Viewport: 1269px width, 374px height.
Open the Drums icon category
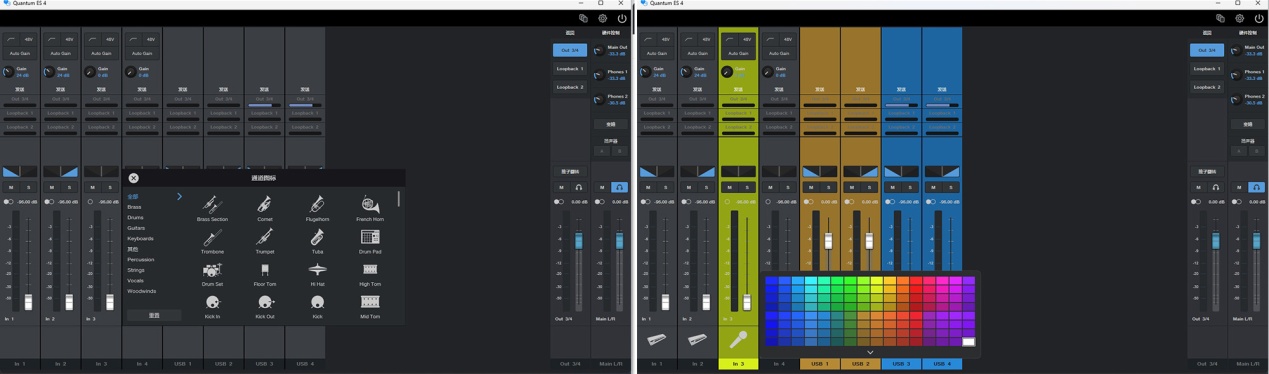[x=135, y=217]
